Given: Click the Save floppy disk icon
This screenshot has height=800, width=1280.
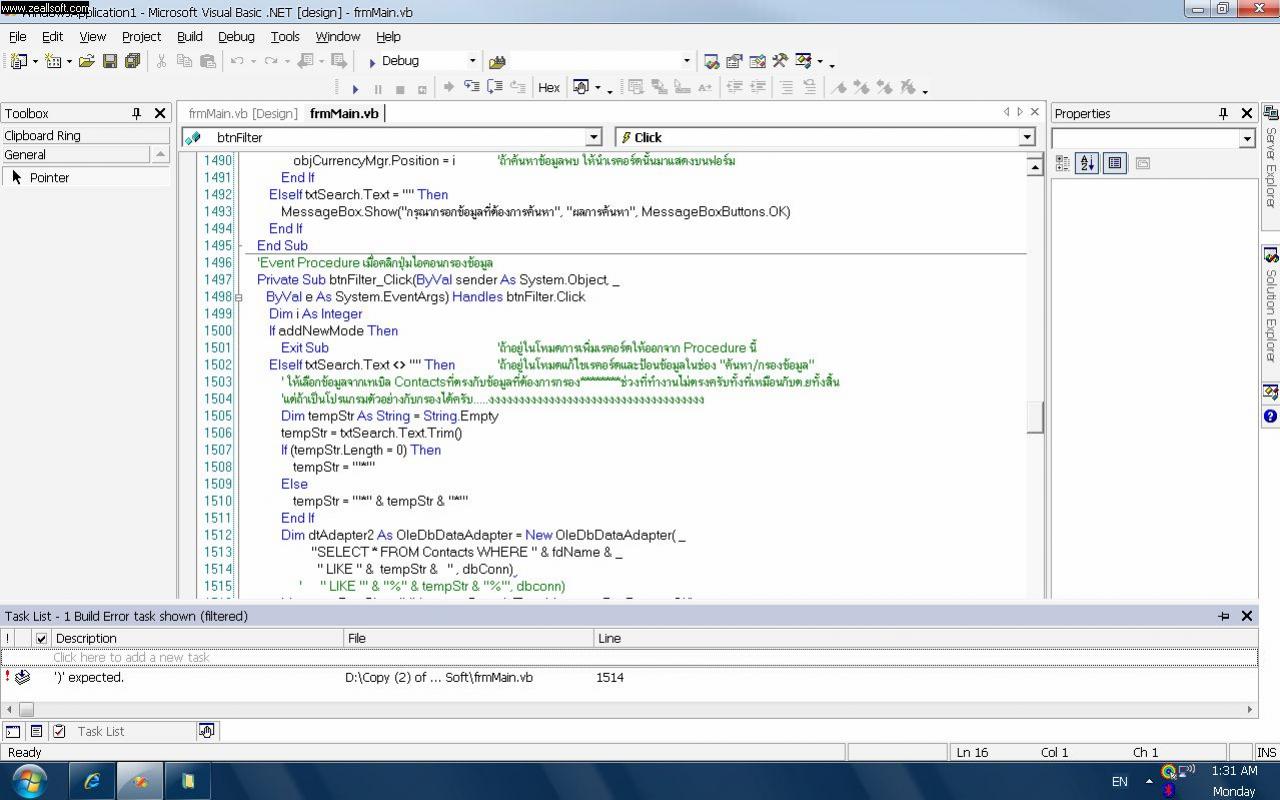Looking at the screenshot, I should point(110,61).
